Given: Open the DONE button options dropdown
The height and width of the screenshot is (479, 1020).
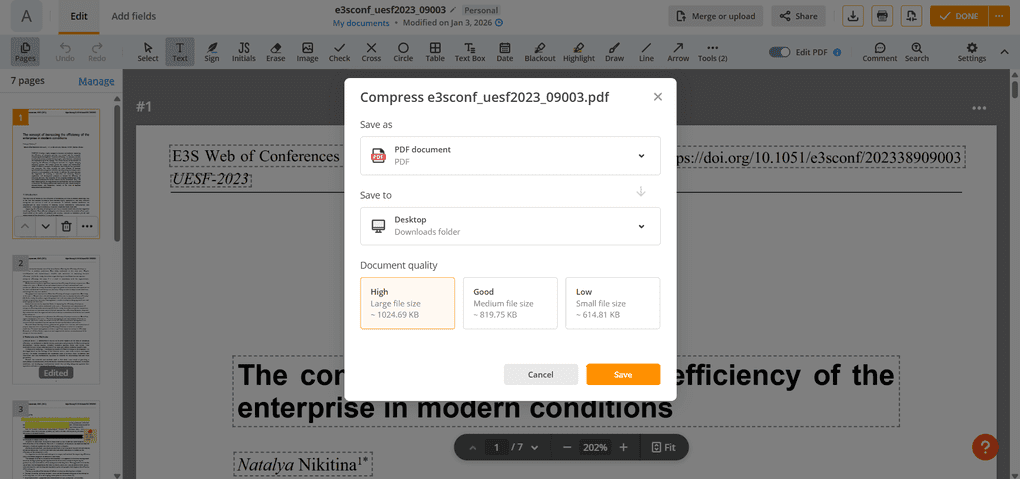Looking at the screenshot, I should click(x=999, y=16).
